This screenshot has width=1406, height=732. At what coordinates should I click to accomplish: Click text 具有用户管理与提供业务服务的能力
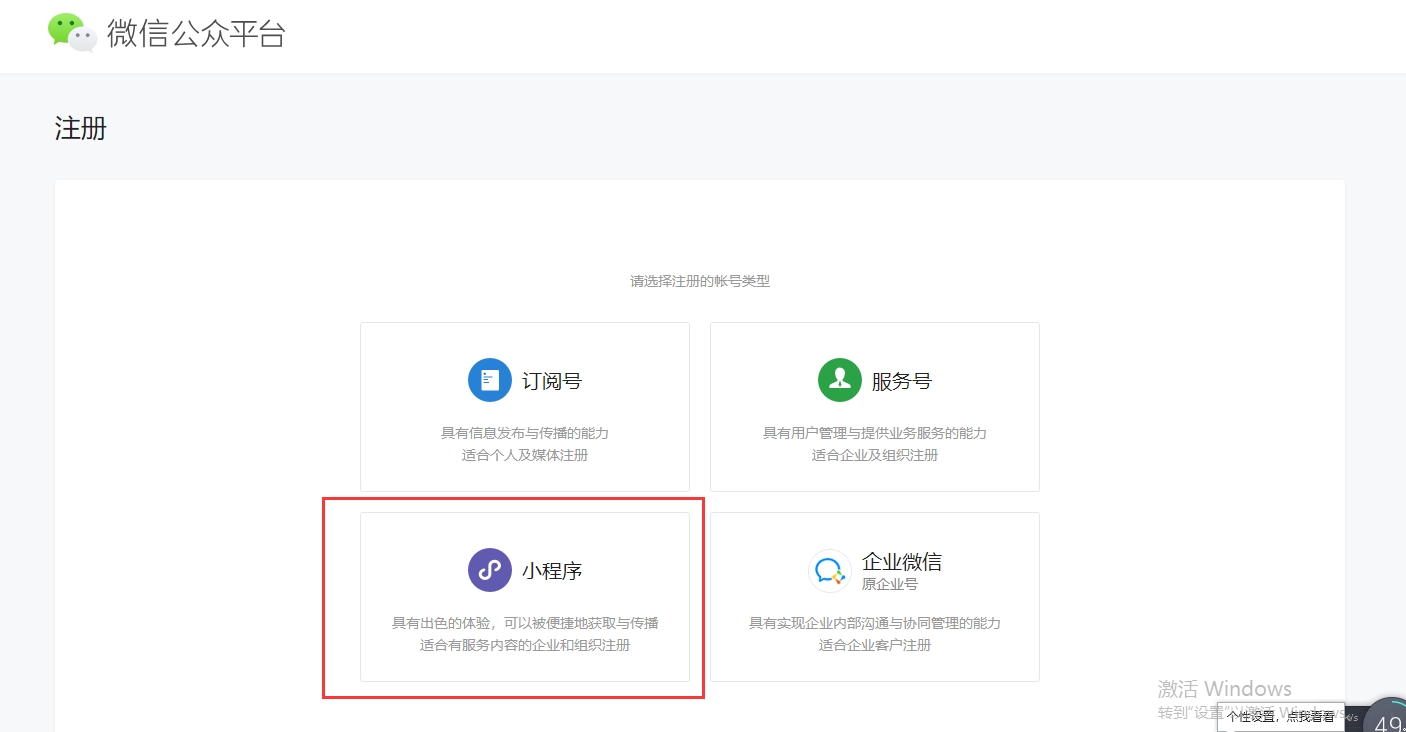point(875,433)
